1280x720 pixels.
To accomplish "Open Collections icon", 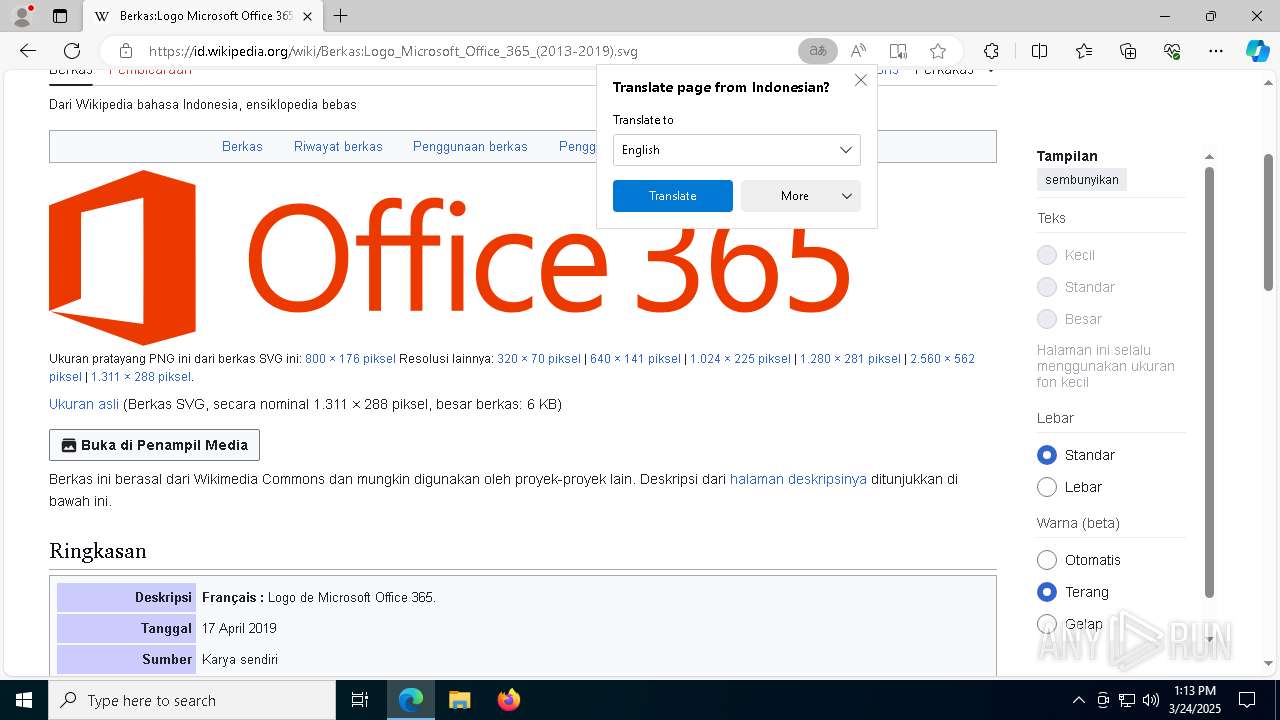I will point(1128,51).
